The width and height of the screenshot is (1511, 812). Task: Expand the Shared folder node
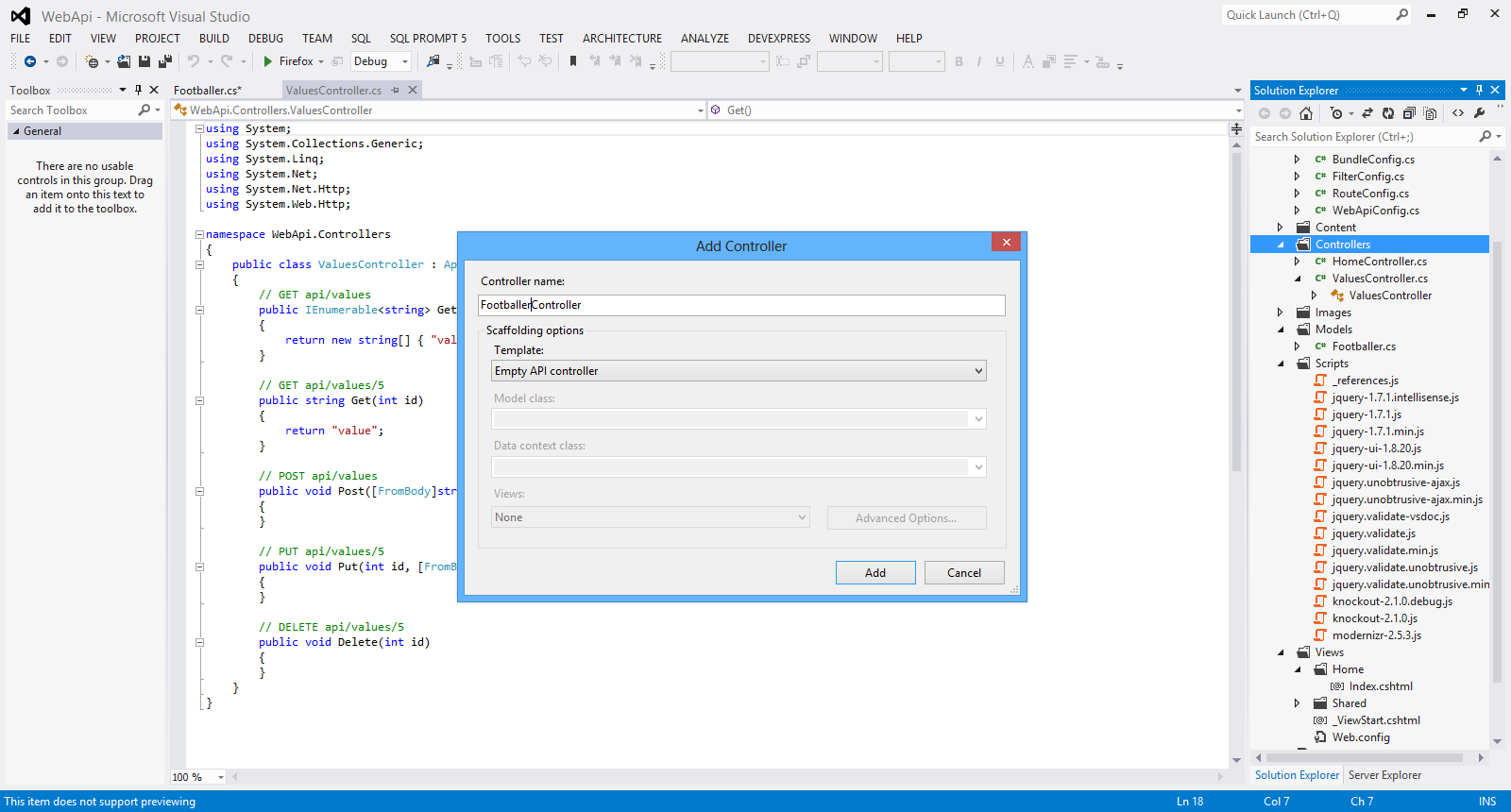pyautogui.click(x=1298, y=703)
